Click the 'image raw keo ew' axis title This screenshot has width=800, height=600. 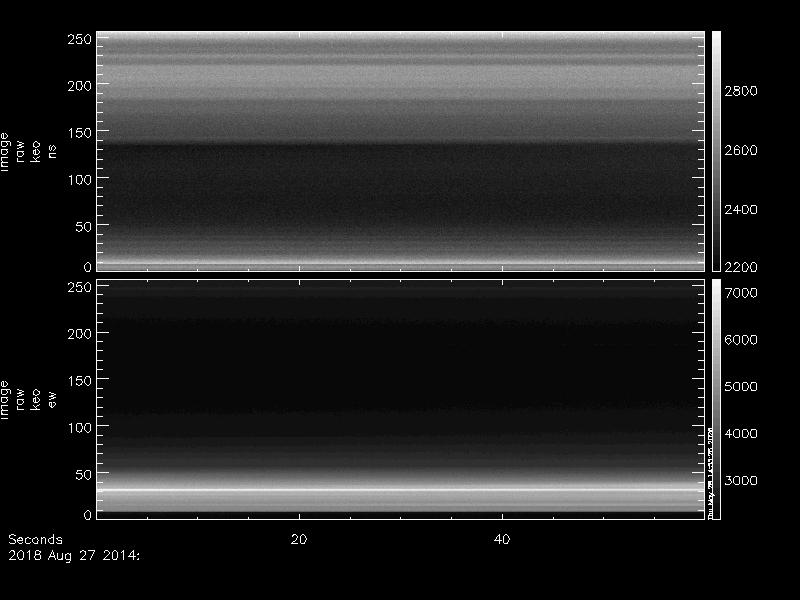(x=28, y=399)
